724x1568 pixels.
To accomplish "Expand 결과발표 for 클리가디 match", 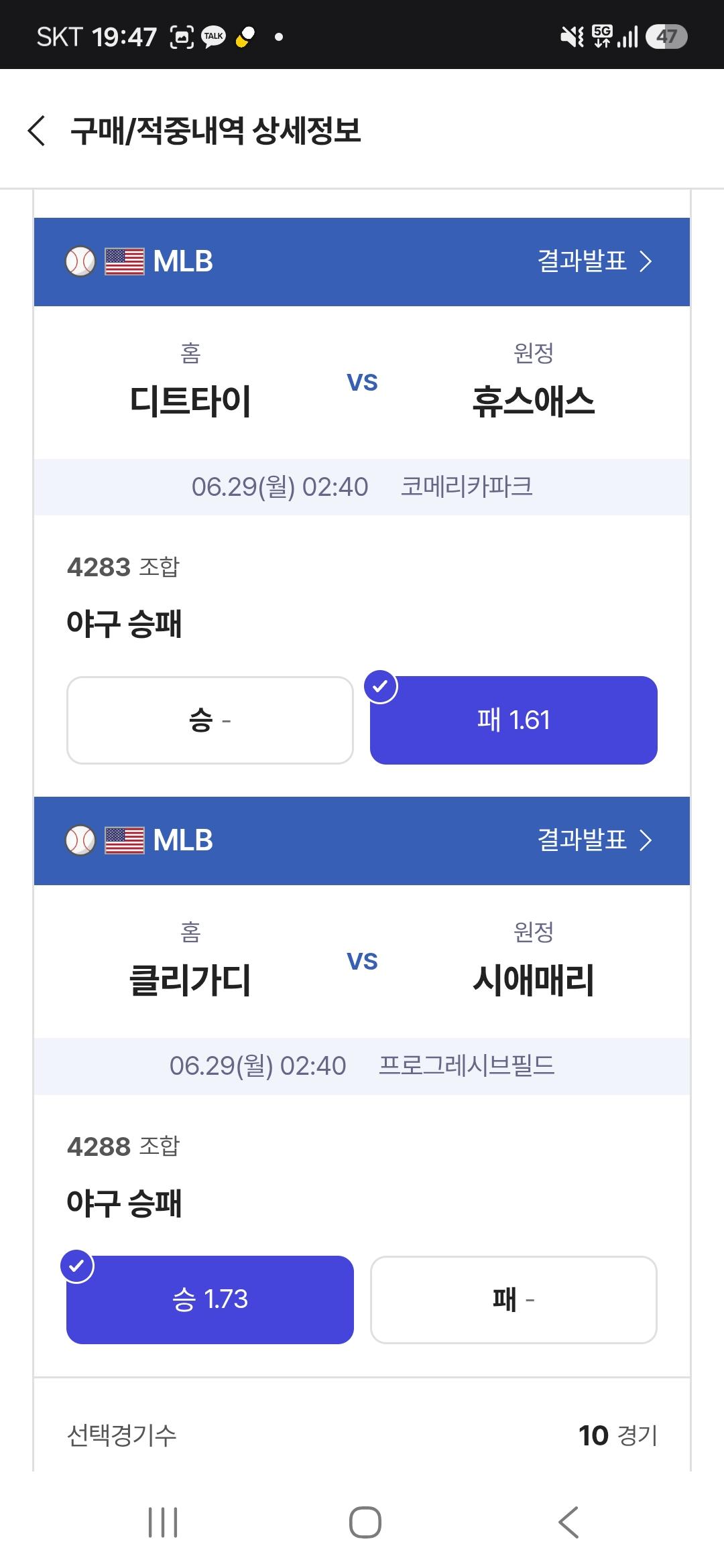I will point(595,840).
